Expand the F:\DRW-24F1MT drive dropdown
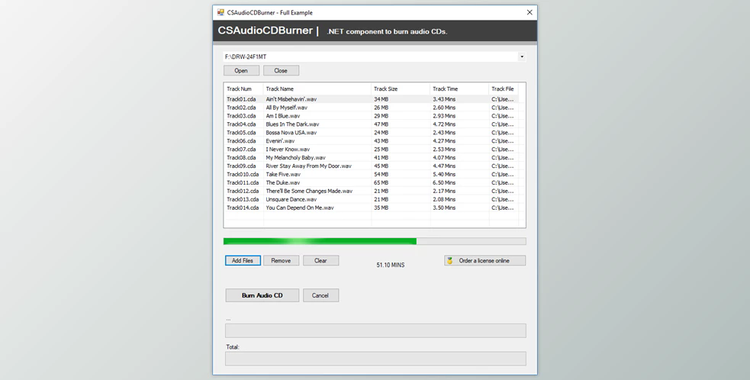 (522, 56)
